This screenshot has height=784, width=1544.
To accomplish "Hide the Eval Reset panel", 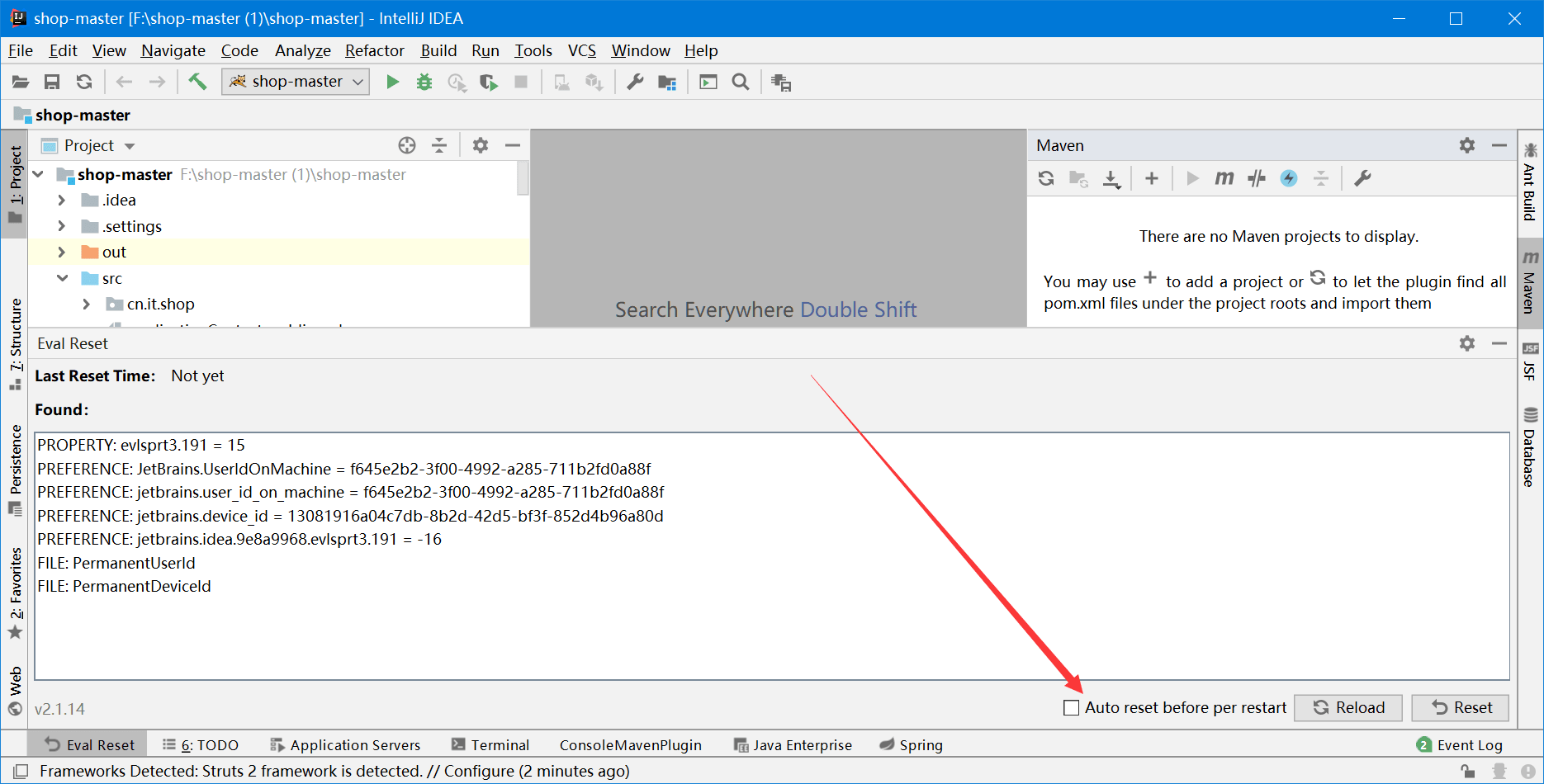I will (1499, 343).
